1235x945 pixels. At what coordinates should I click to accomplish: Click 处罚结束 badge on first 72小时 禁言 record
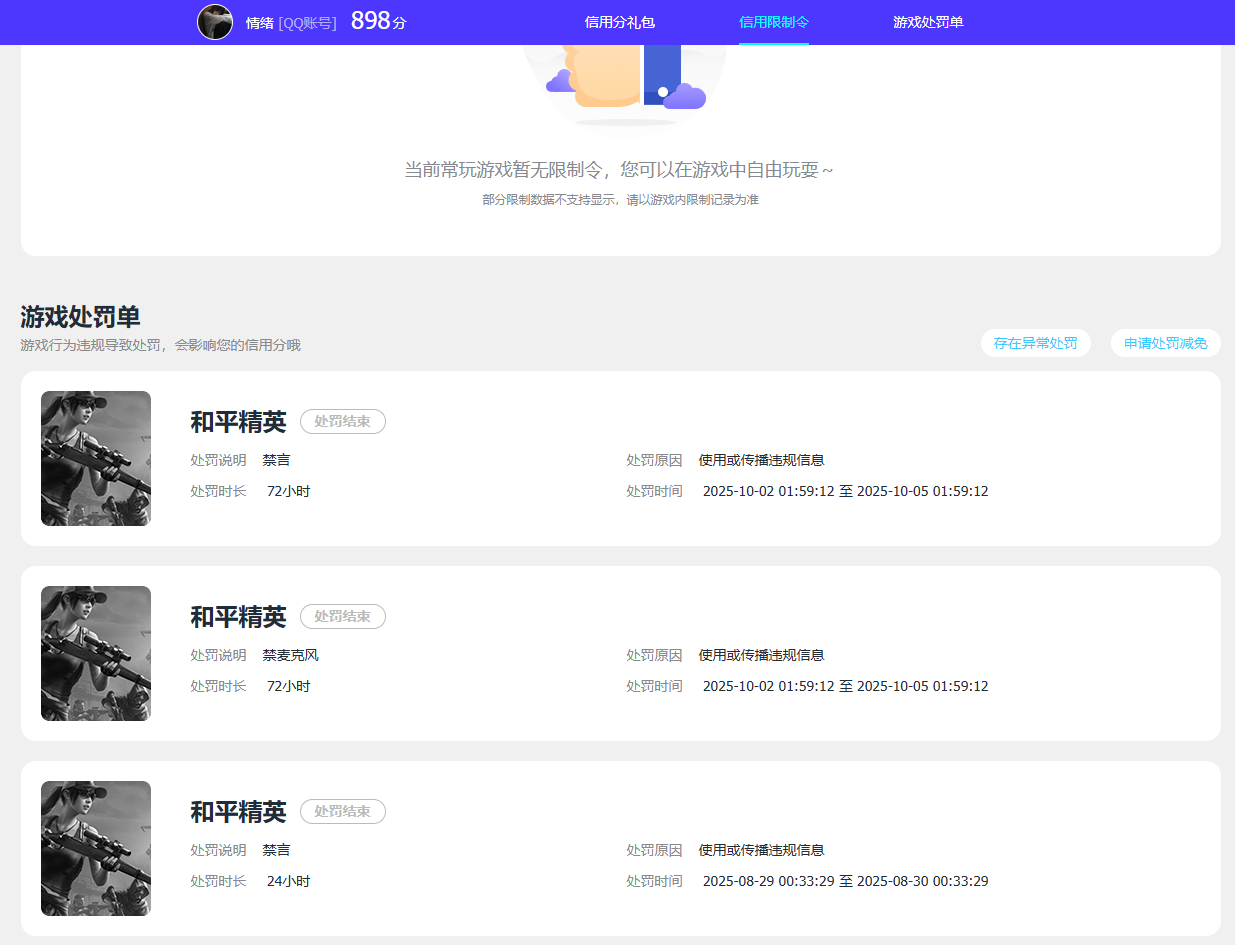click(343, 422)
